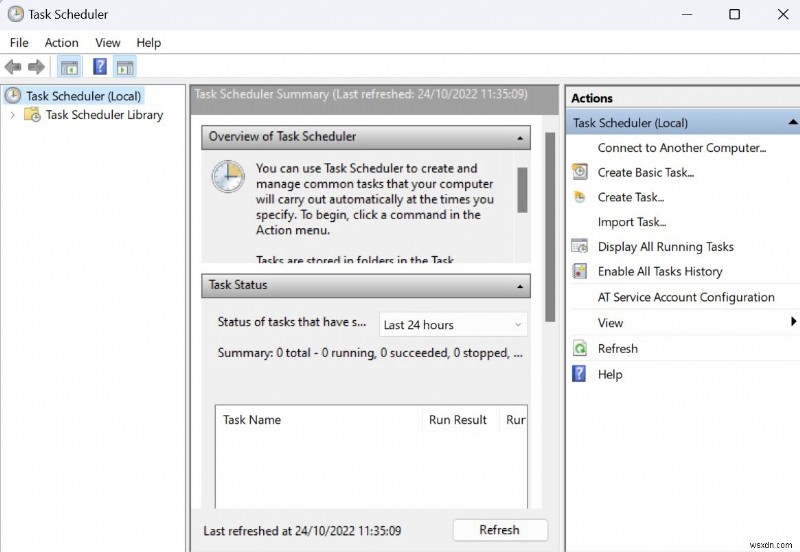Open the Action menu
Image resolution: width=800 pixels, height=552 pixels.
pos(62,43)
